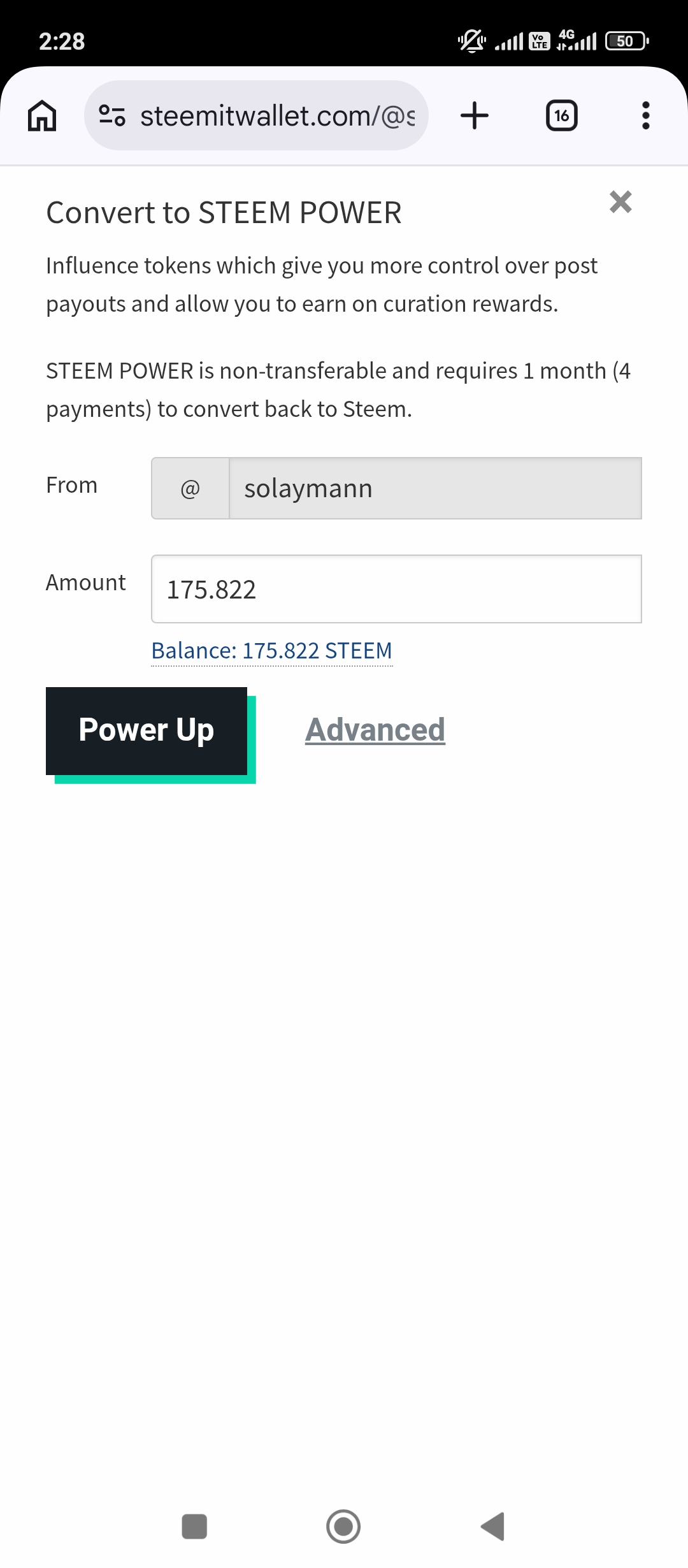This screenshot has width=688, height=1568.
Task: Tap the browser home icon
Action: click(42, 116)
